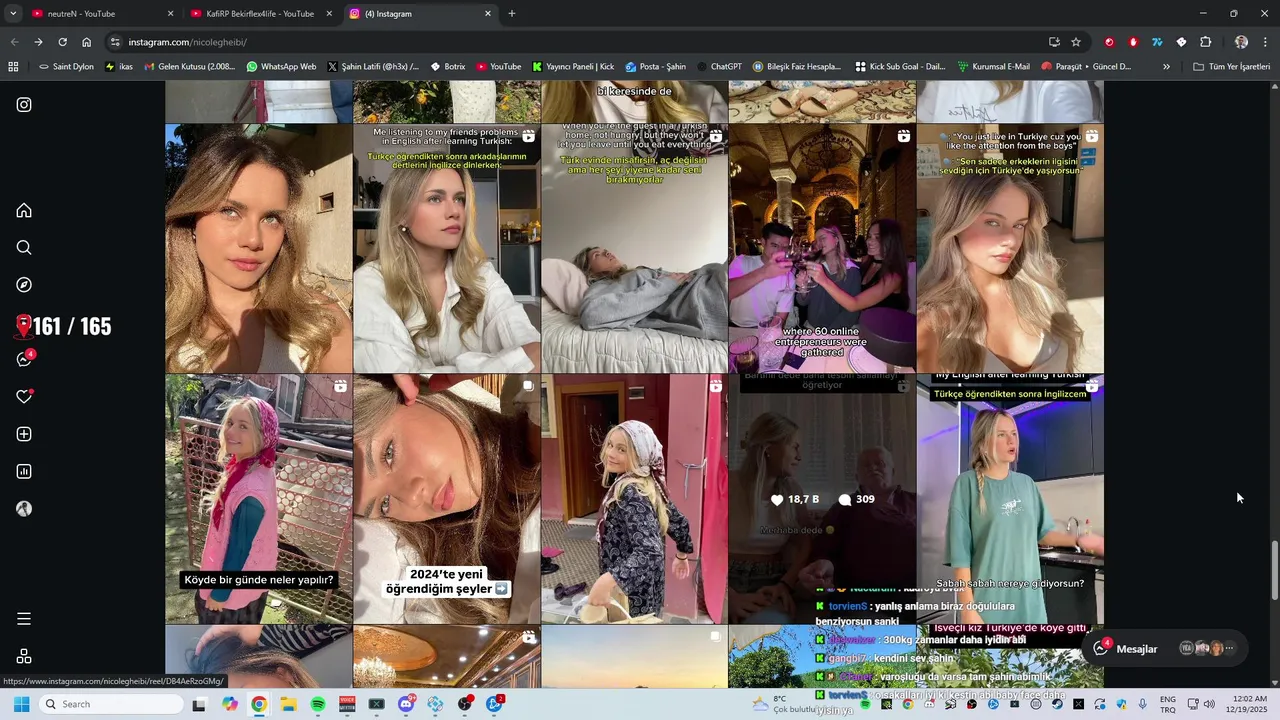Open post of woman in headscarf by red door

click(634, 499)
